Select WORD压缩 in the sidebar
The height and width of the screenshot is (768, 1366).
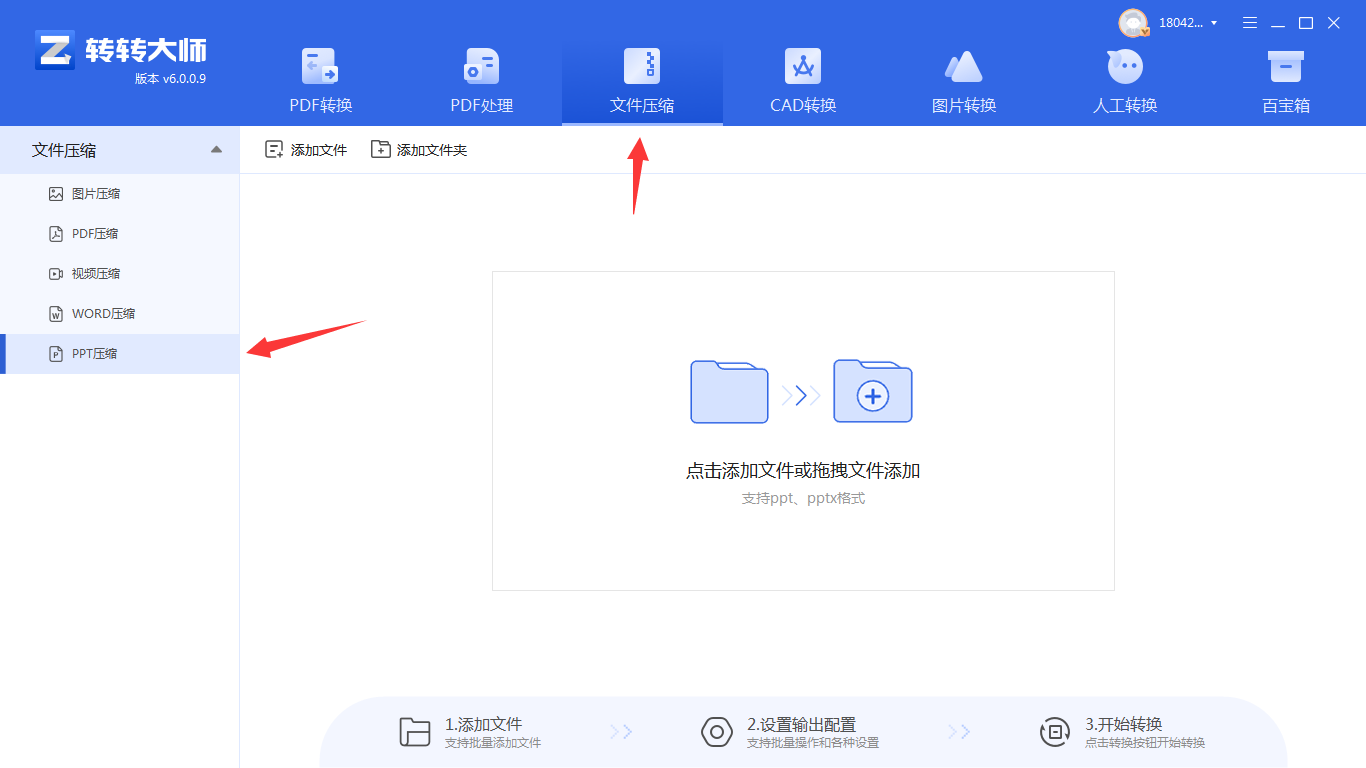[120, 314]
